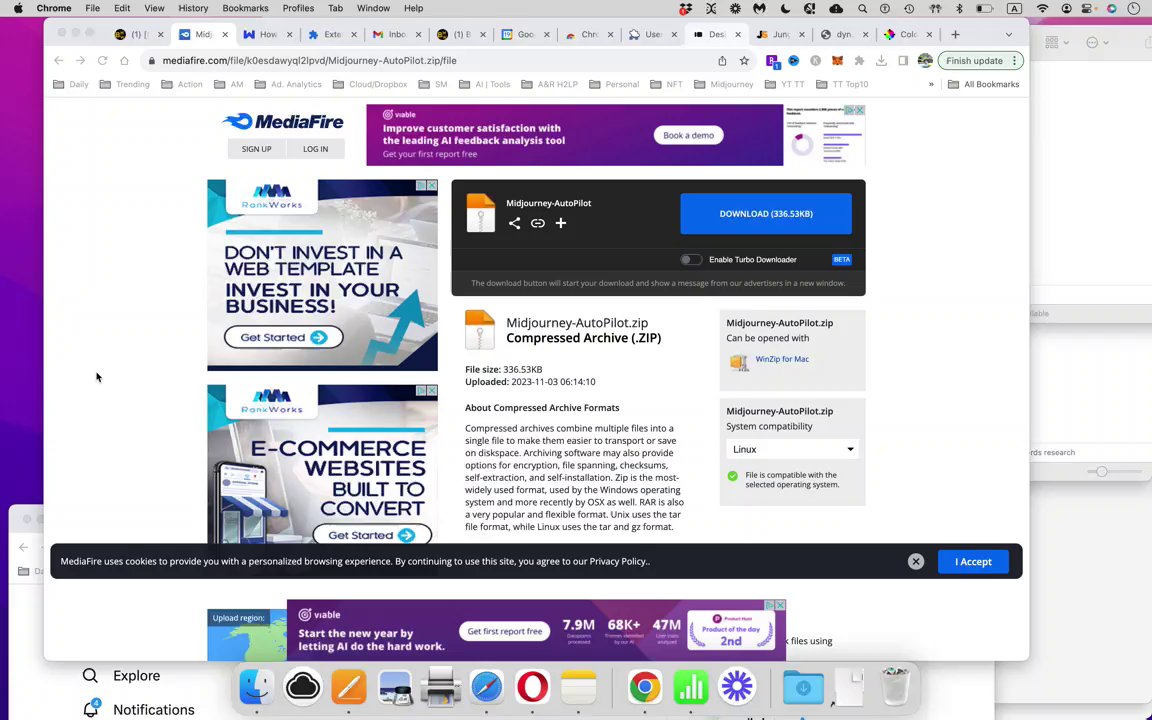1152x720 pixels.
Task: Open Finder from the Dock
Action: tap(256, 687)
